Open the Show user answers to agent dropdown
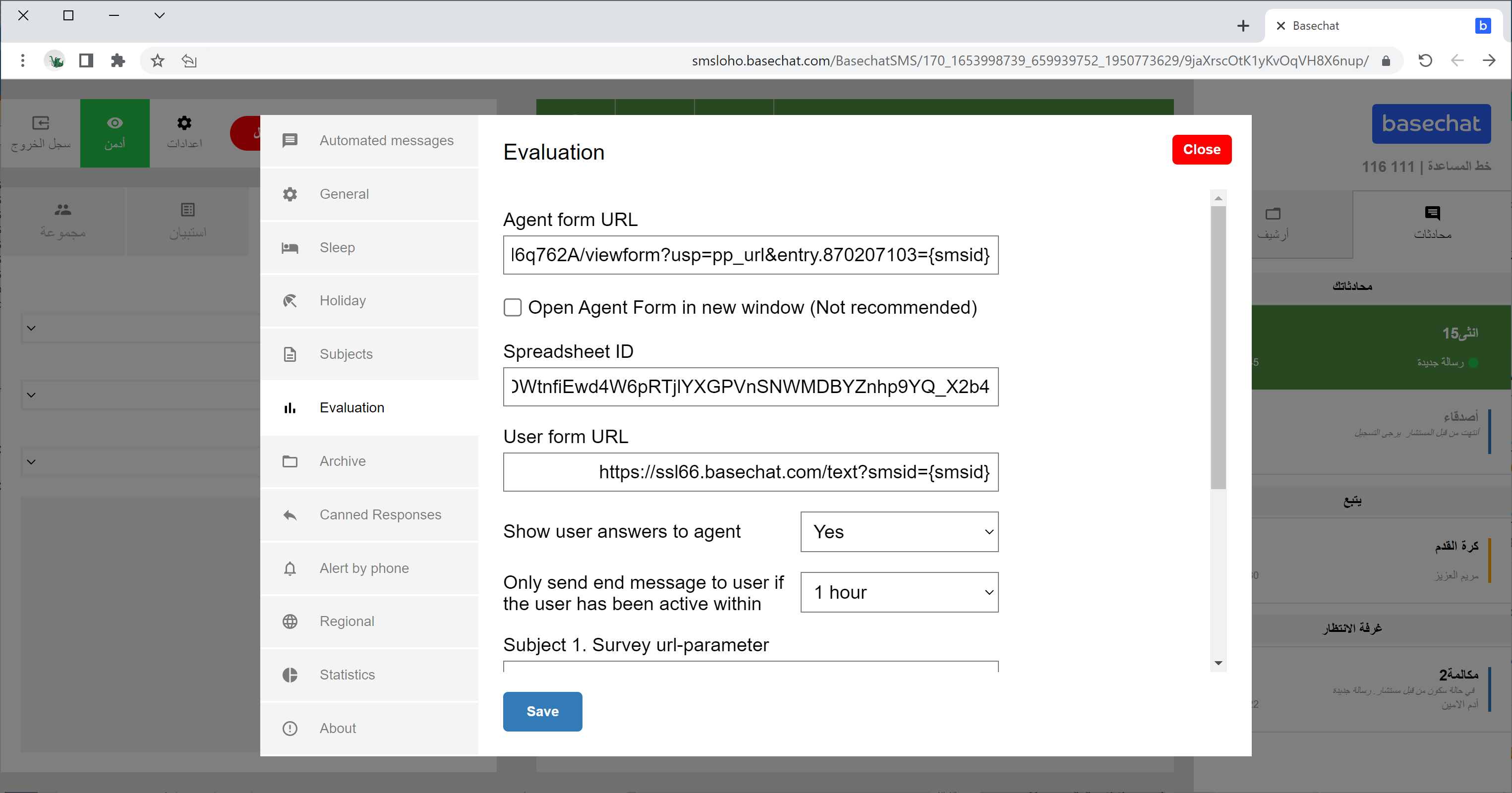 [x=899, y=532]
